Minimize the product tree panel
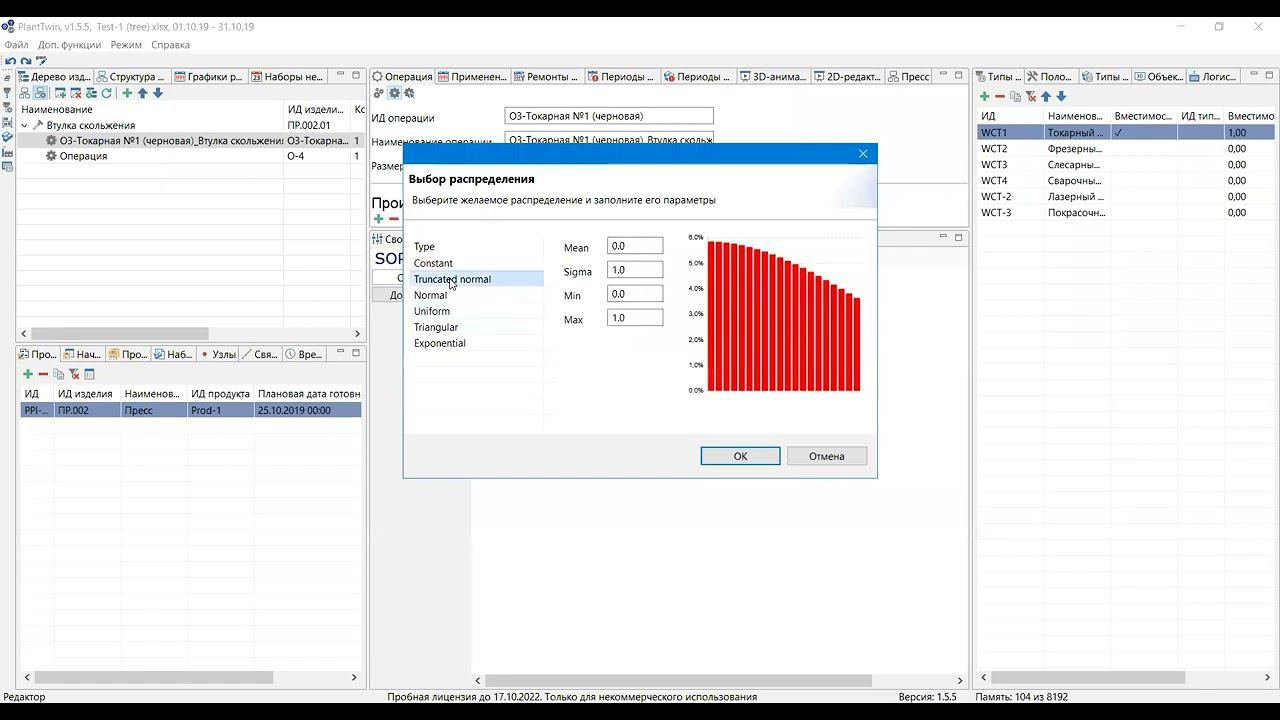This screenshot has height=720, width=1280. coord(340,74)
